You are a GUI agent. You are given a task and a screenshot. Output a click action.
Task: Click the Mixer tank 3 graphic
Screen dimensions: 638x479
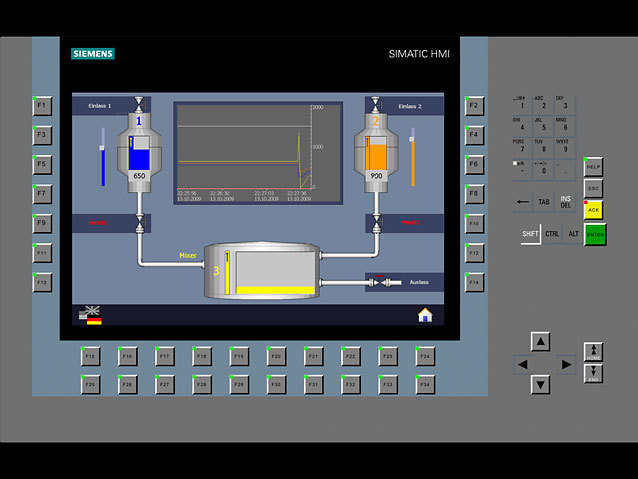click(262, 271)
